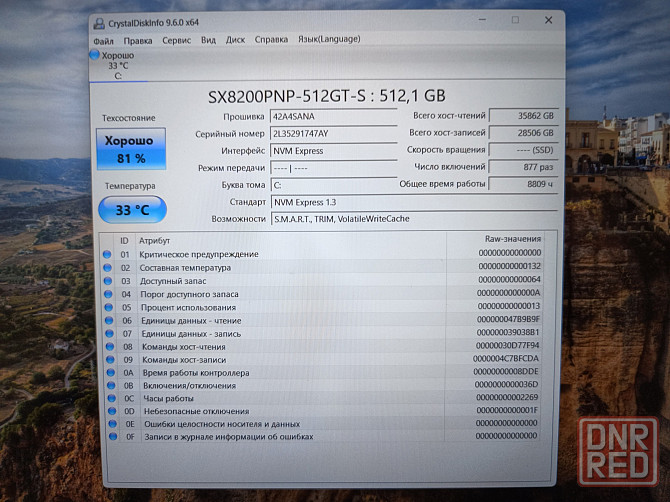
Task: Click status dot for 04 Порог доступного запаса
Action: tap(108, 294)
